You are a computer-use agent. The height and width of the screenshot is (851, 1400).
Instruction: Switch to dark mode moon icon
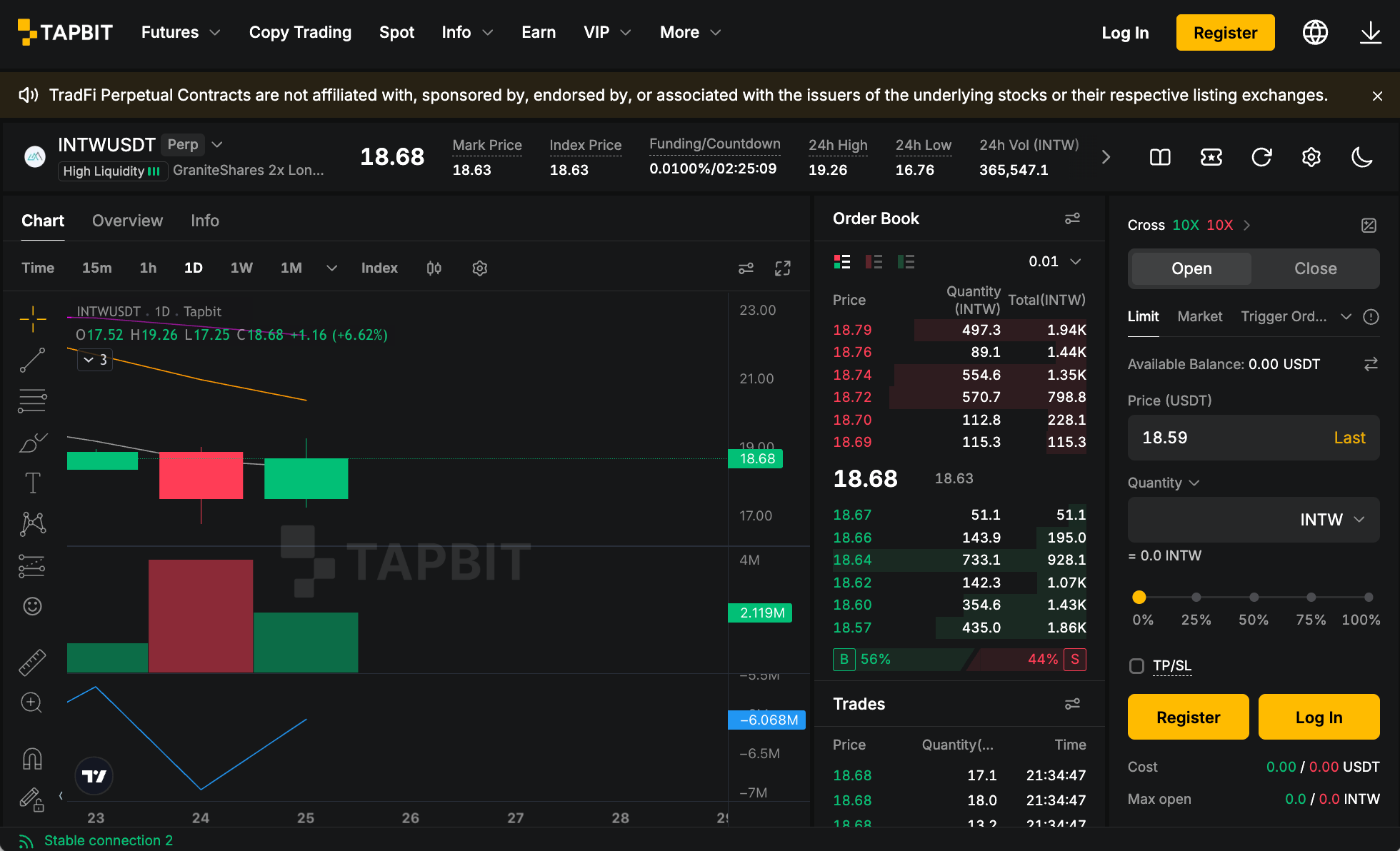[1361, 157]
